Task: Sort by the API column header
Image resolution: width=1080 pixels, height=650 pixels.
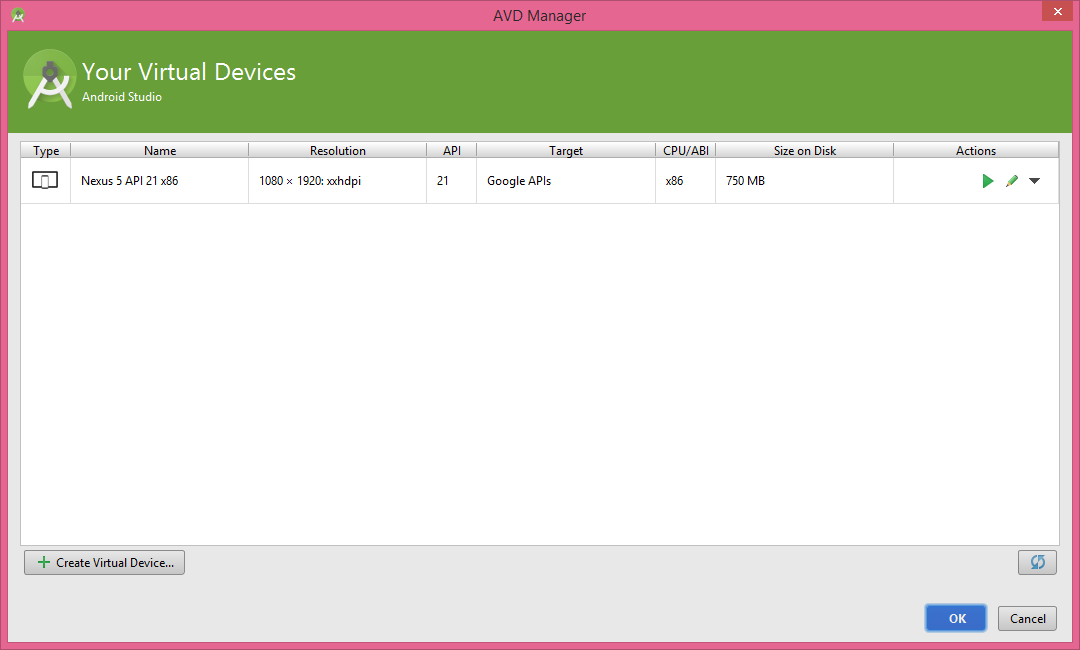Action: click(x=452, y=150)
